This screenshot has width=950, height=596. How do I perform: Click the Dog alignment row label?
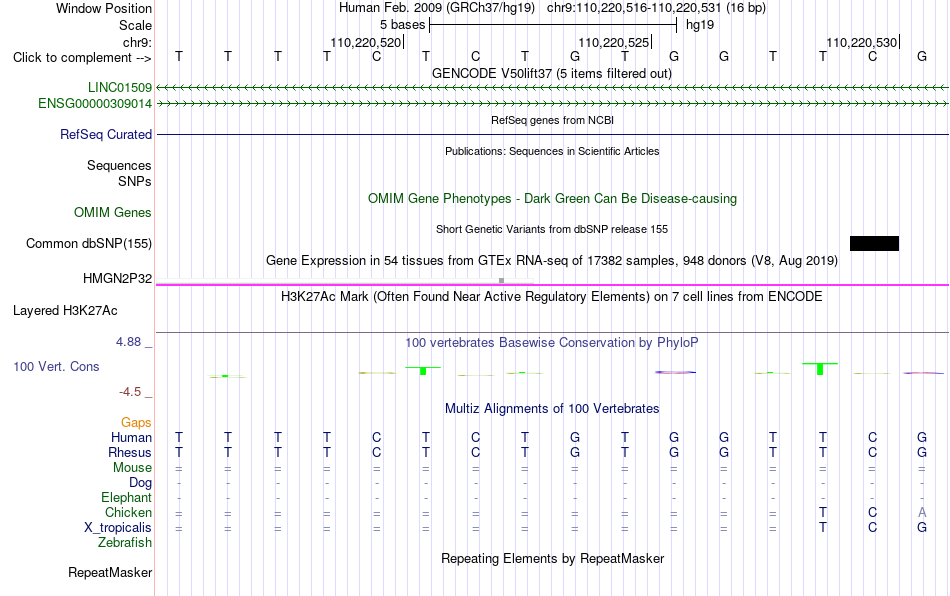pos(140,483)
